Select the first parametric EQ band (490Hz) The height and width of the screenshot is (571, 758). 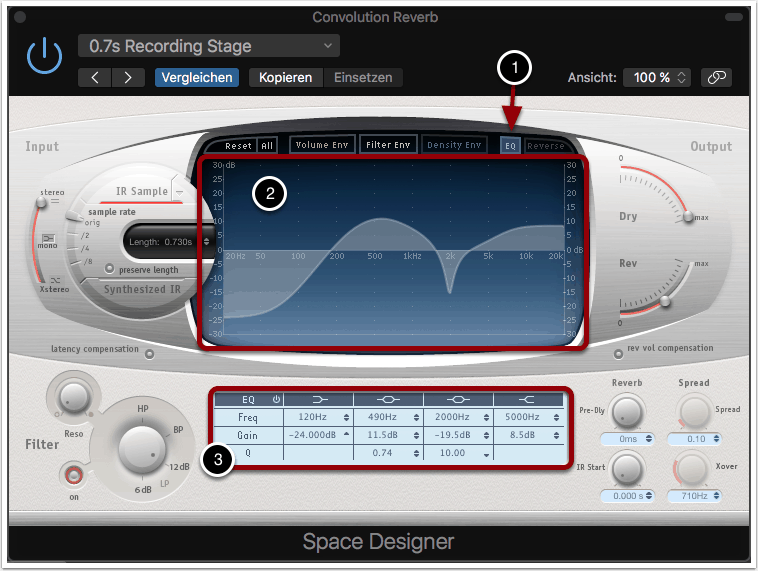(x=388, y=399)
